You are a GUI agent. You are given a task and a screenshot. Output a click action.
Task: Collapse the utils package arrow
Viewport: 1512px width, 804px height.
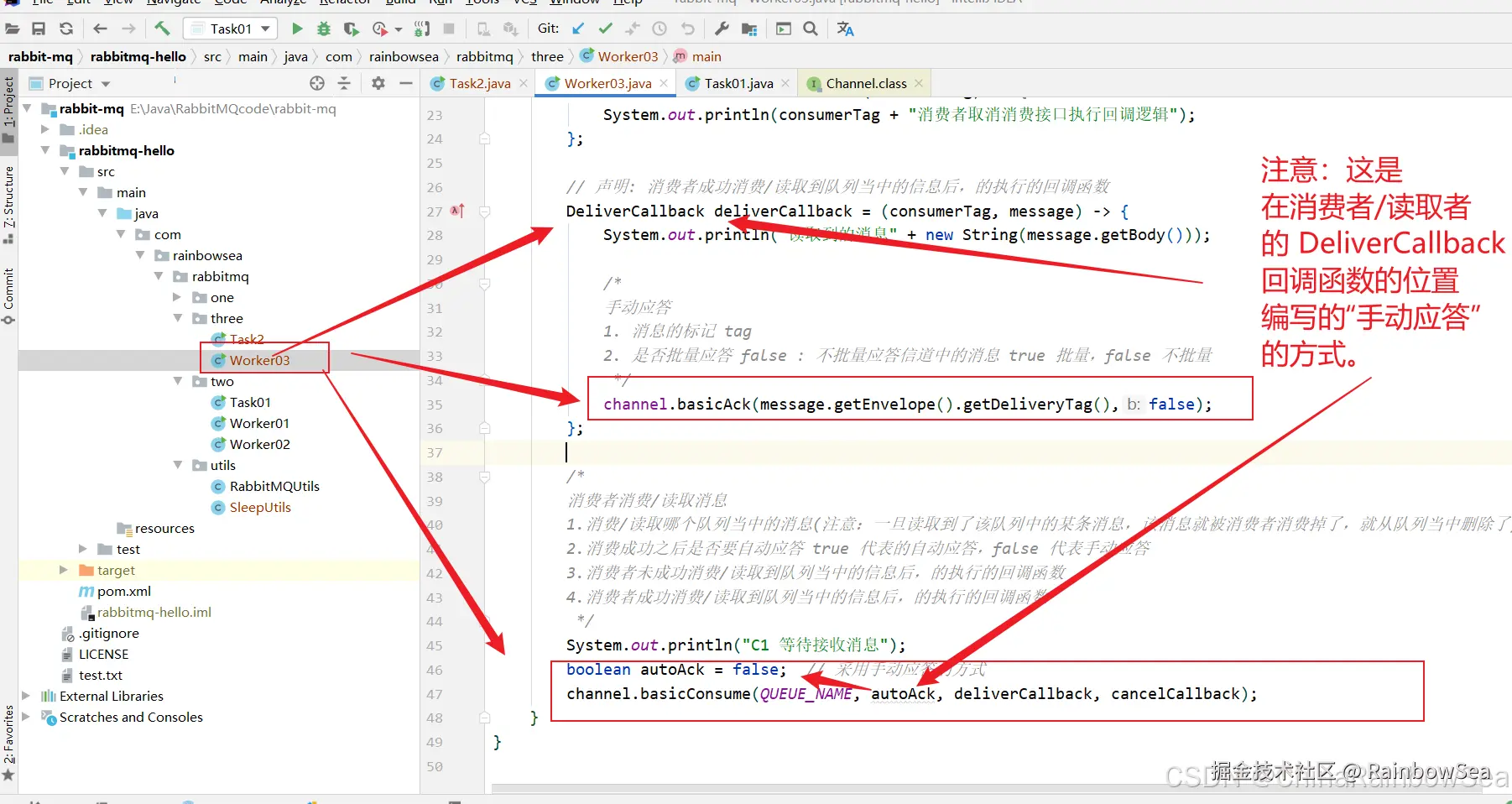[x=177, y=465]
